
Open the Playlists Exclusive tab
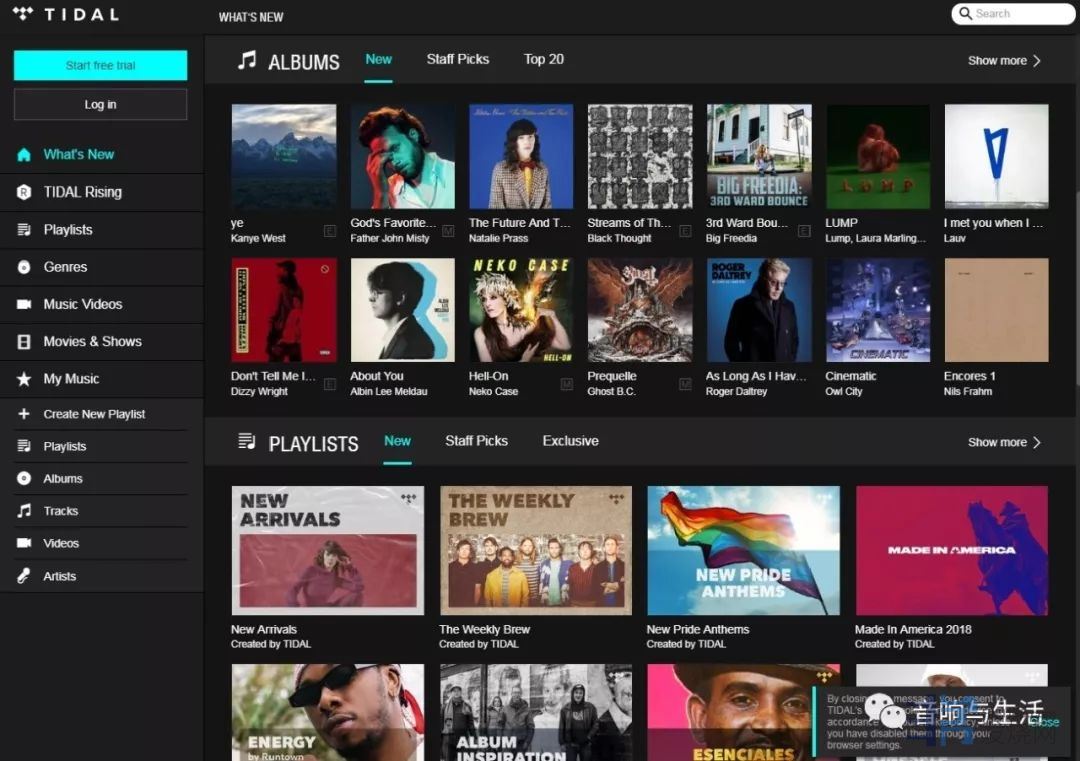tap(570, 441)
